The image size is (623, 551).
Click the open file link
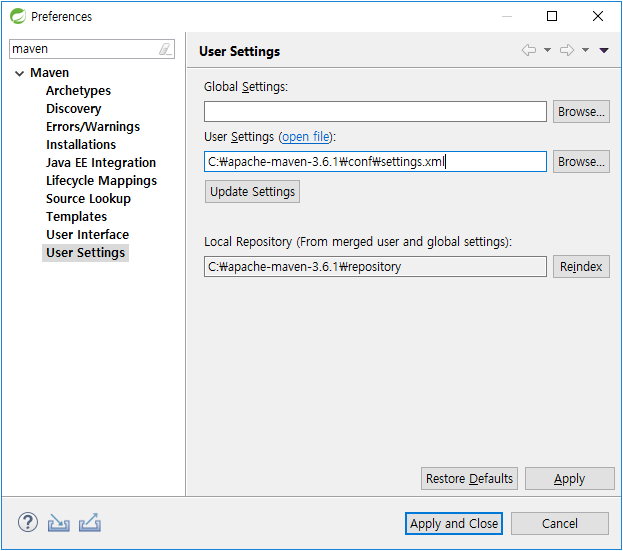306,137
